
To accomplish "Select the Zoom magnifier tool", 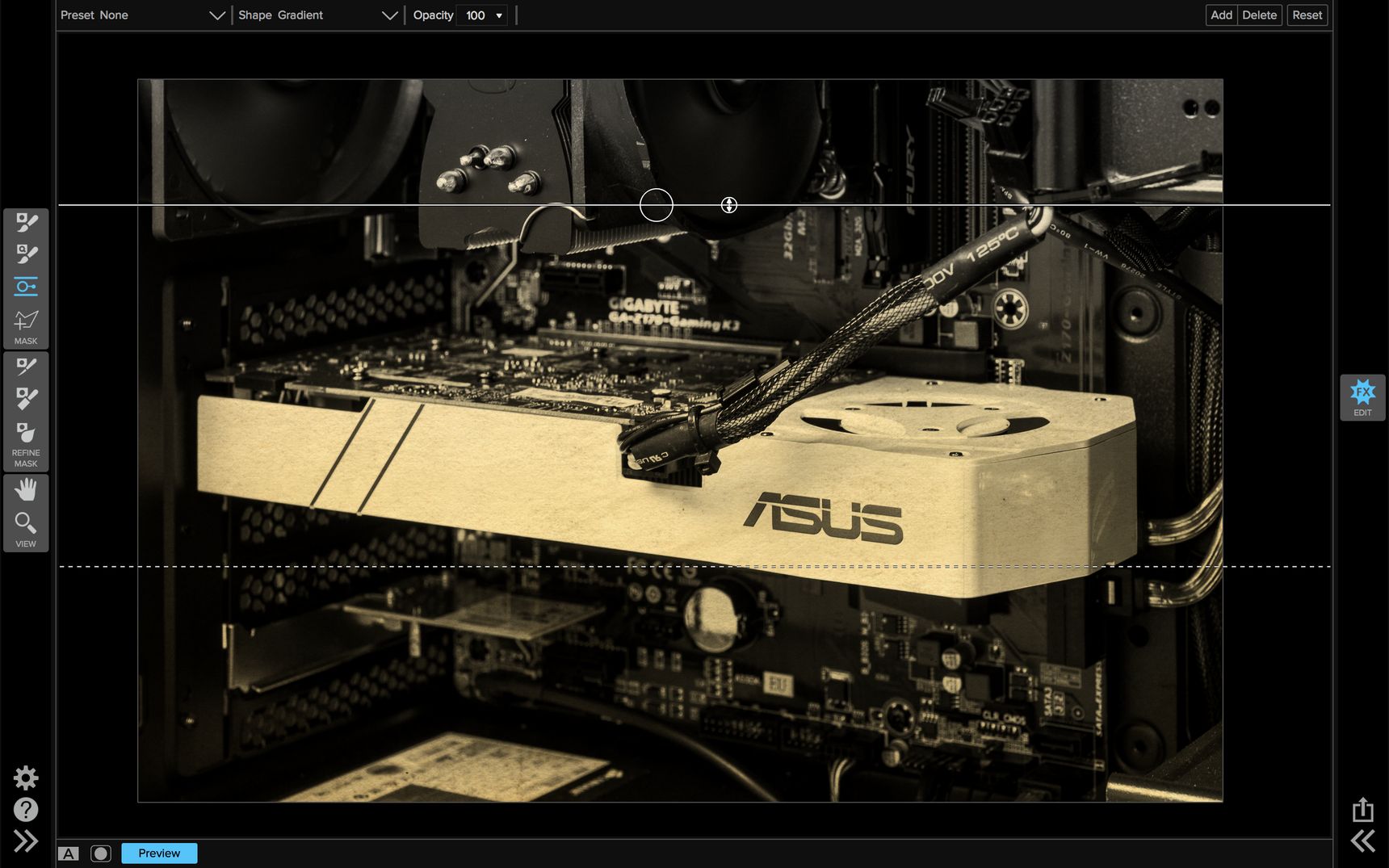I will tap(26, 523).
